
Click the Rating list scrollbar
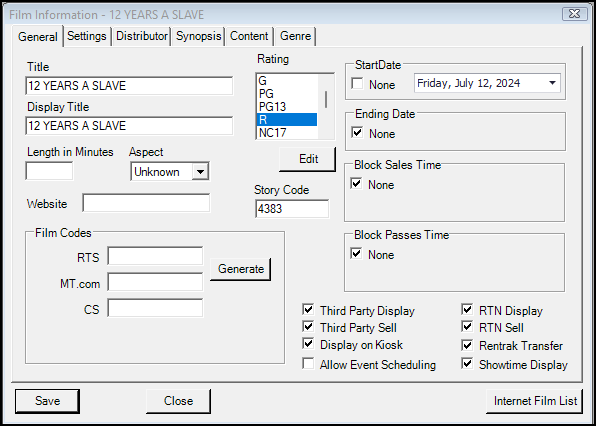(326, 106)
